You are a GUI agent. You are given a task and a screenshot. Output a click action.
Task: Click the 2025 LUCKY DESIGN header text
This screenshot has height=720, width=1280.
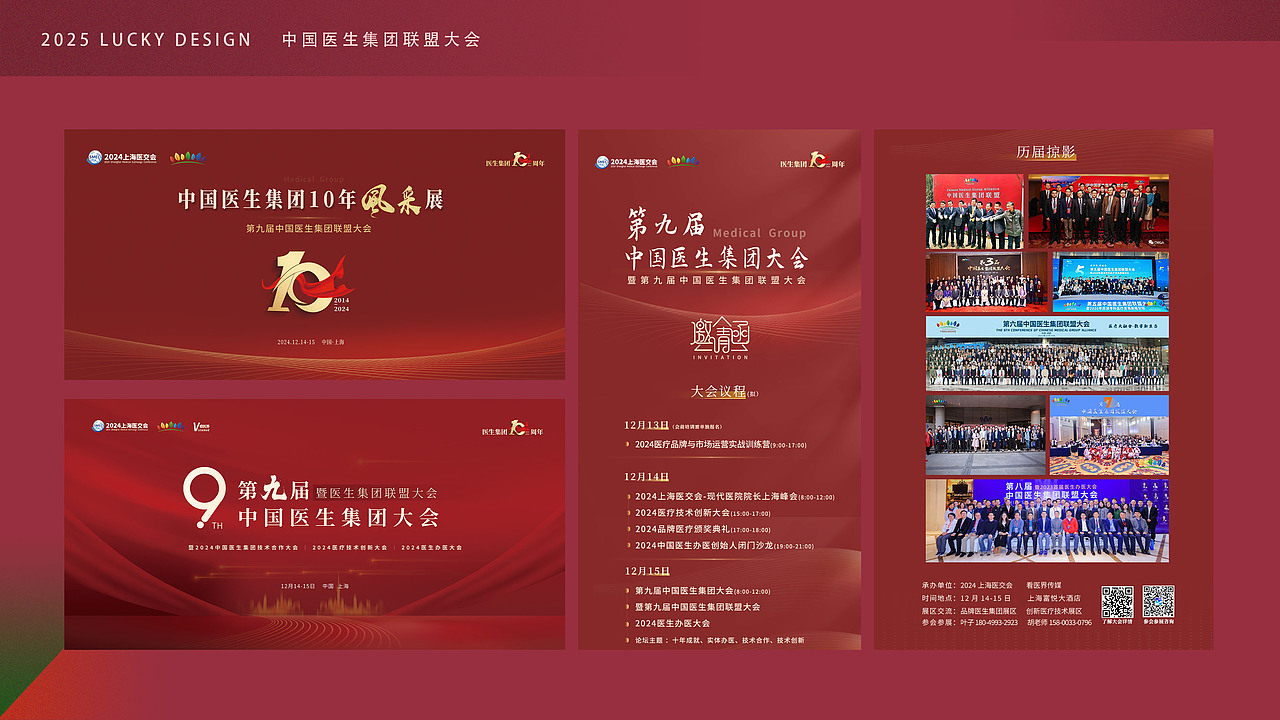click(x=146, y=40)
